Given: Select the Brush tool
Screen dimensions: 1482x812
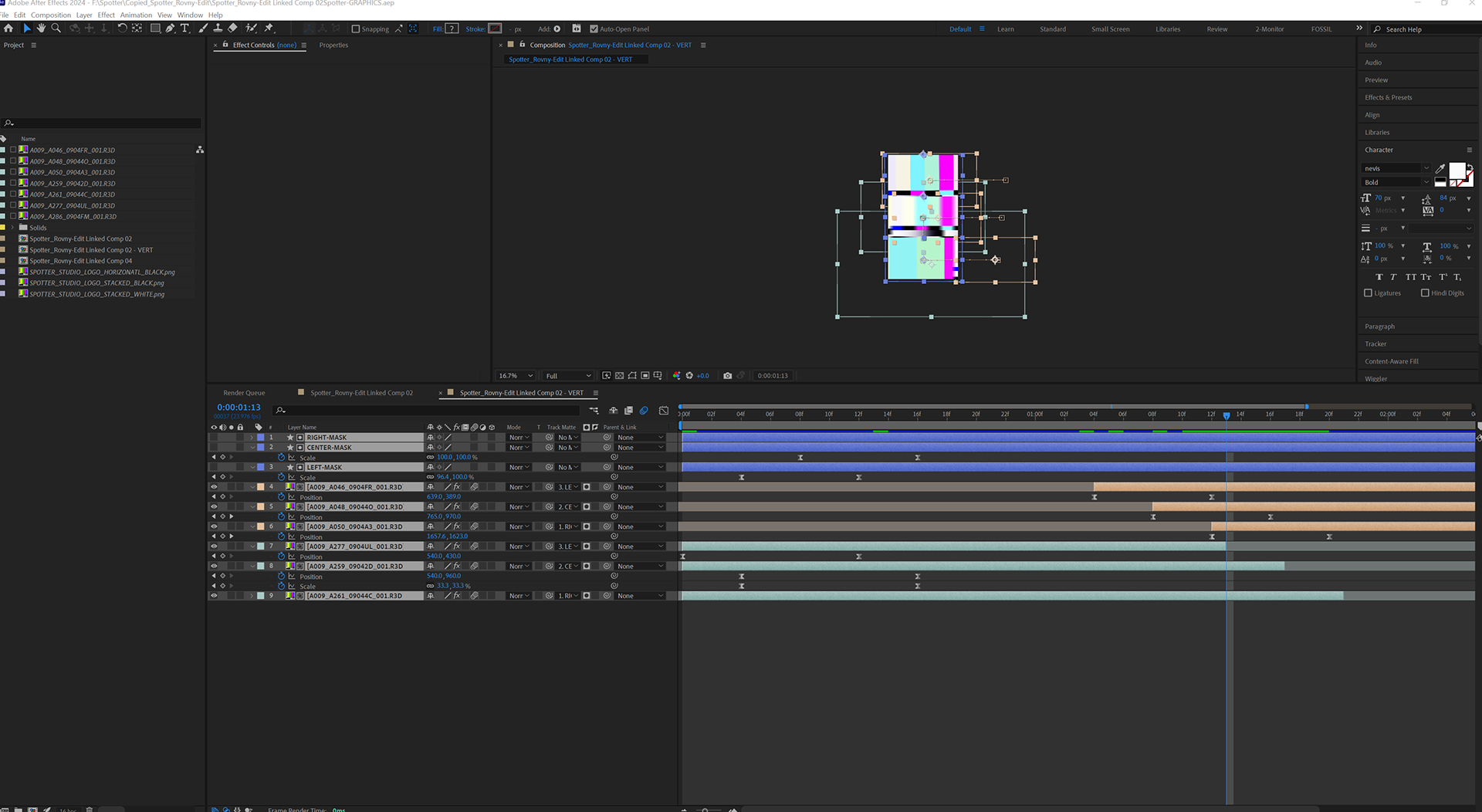Looking at the screenshot, I should pyautogui.click(x=204, y=29).
